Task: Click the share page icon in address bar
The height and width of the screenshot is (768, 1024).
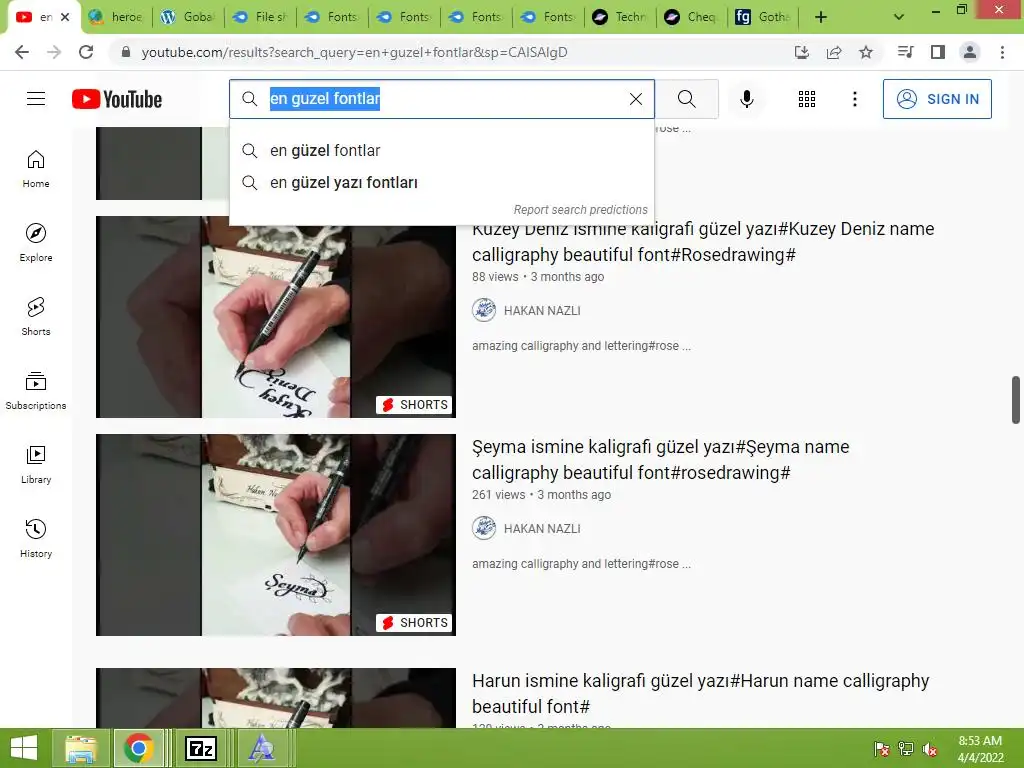Action: click(x=834, y=52)
